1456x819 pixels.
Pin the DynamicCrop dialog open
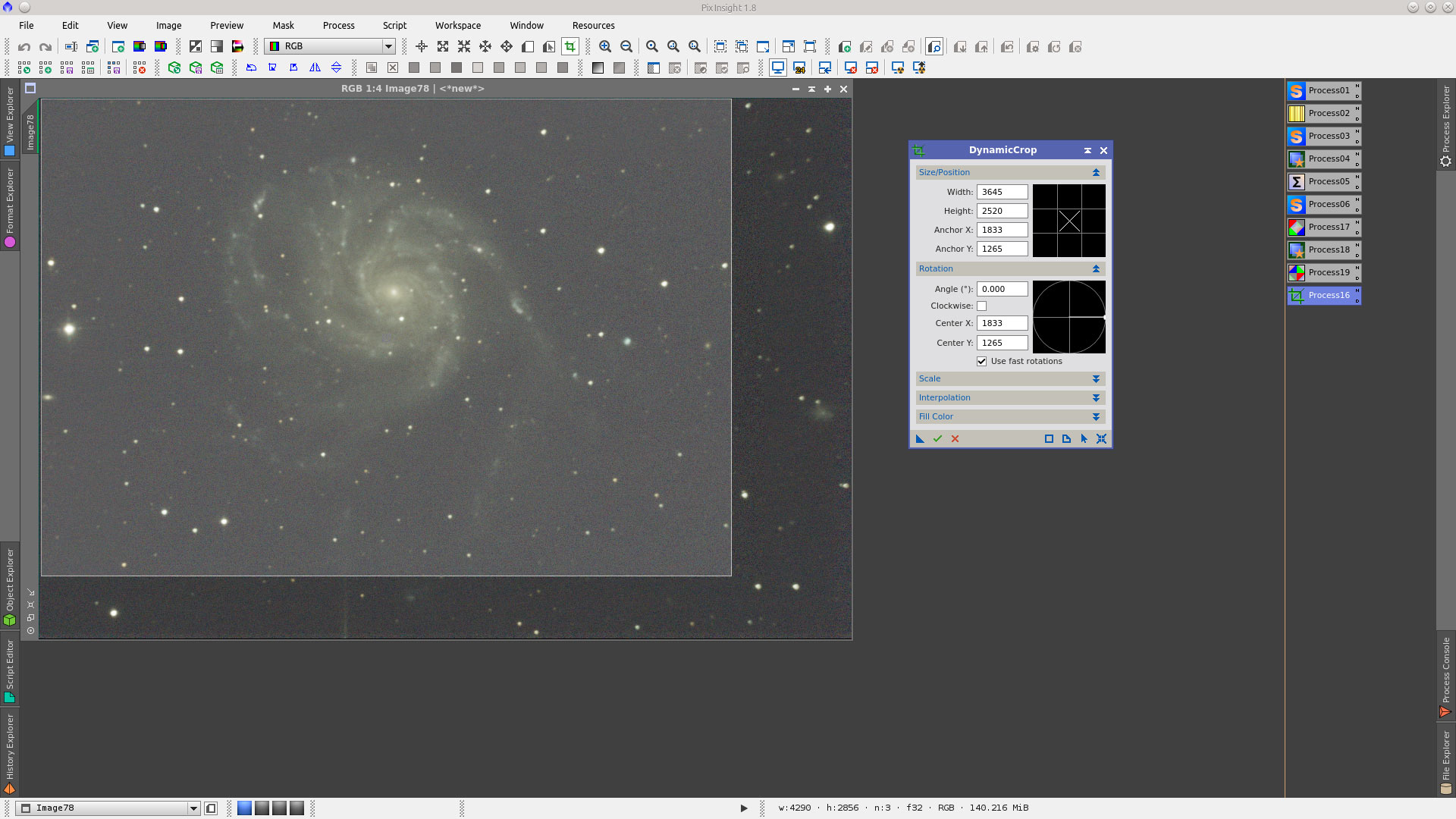[1087, 150]
